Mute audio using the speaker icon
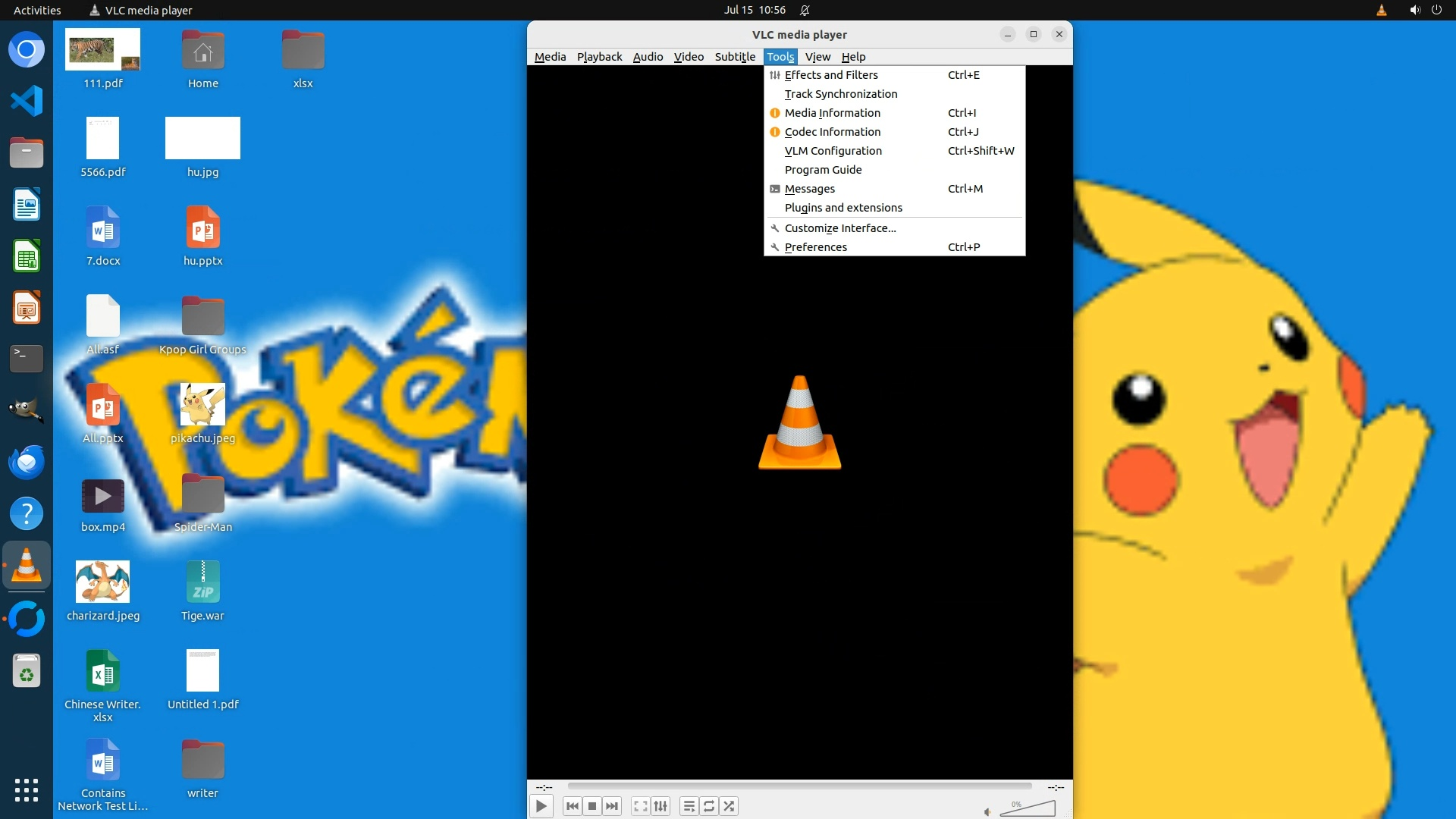Screen dimensions: 1456x819 (987, 811)
